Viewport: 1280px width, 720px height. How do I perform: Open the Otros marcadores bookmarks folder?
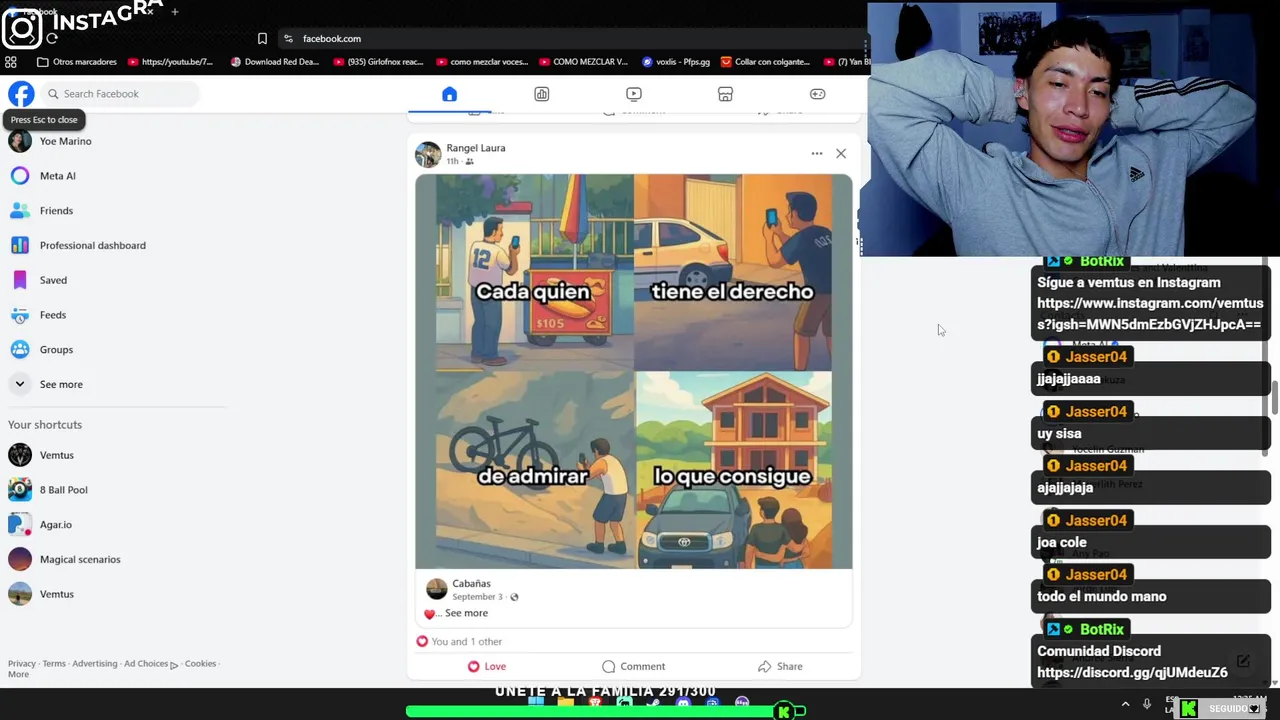[x=77, y=62]
